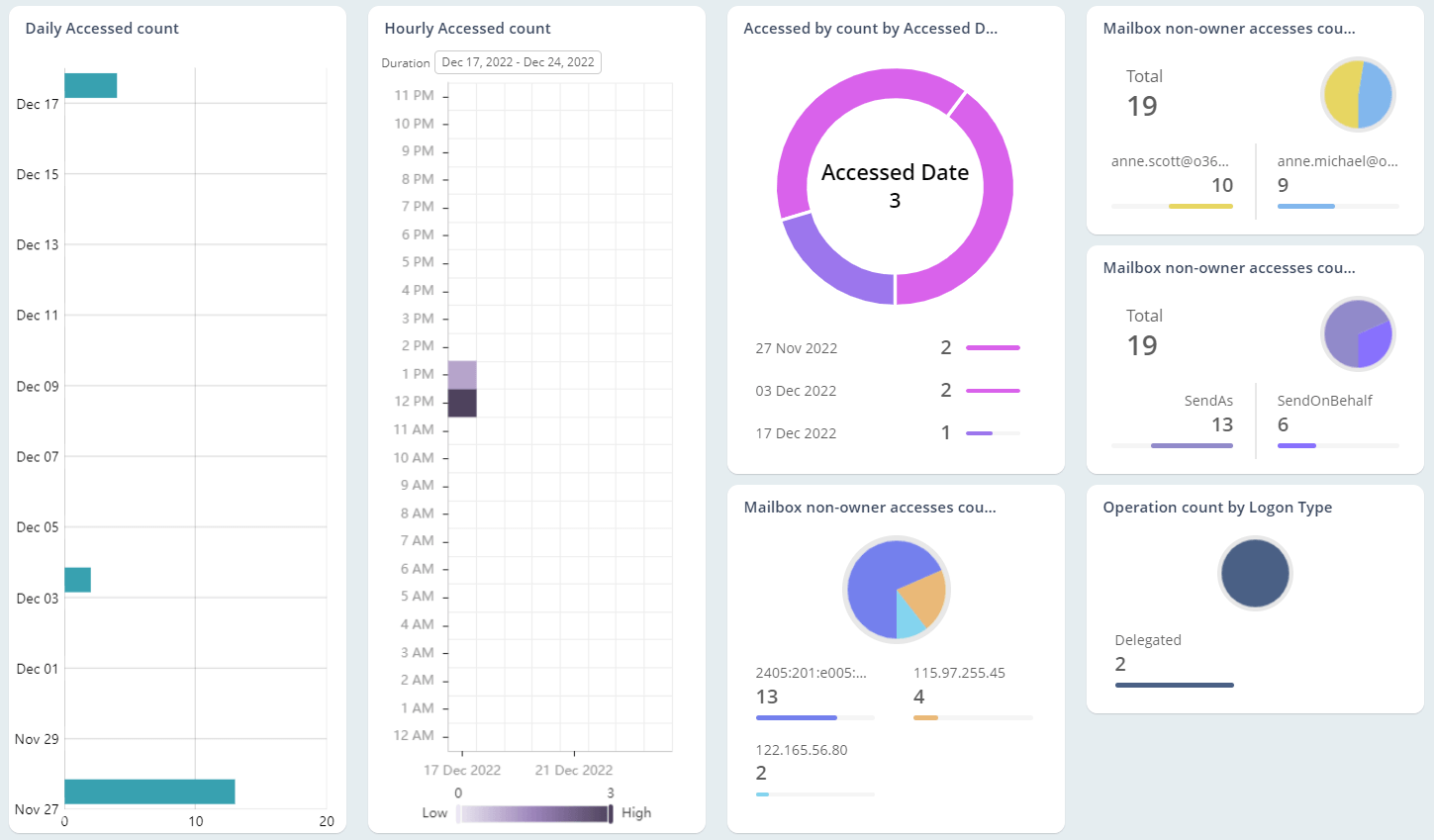Viewport: 1434px width, 840px height.
Task: Select the 27 Nov 2022 legend entry
Action: pyautogui.click(x=796, y=348)
